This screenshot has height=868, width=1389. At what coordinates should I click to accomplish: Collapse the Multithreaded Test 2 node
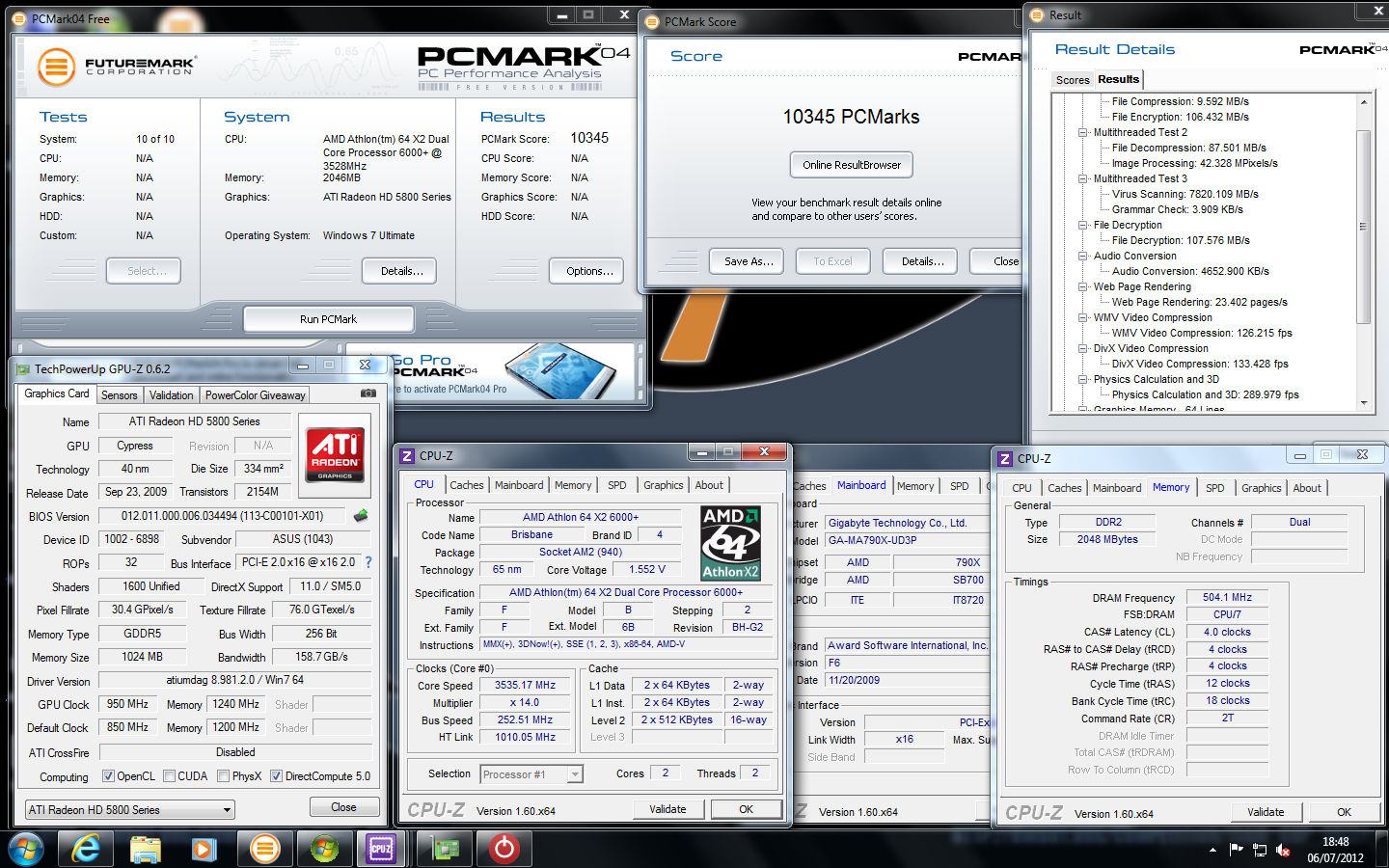click(x=1083, y=132)
